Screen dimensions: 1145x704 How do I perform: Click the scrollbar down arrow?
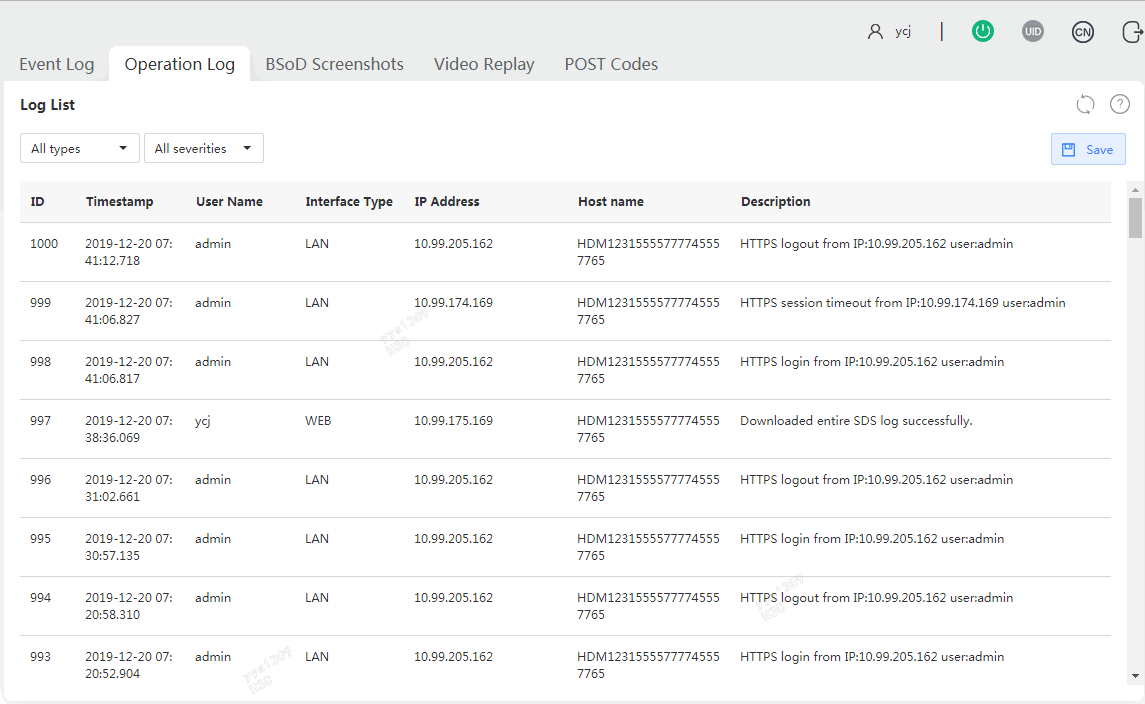1135,676
